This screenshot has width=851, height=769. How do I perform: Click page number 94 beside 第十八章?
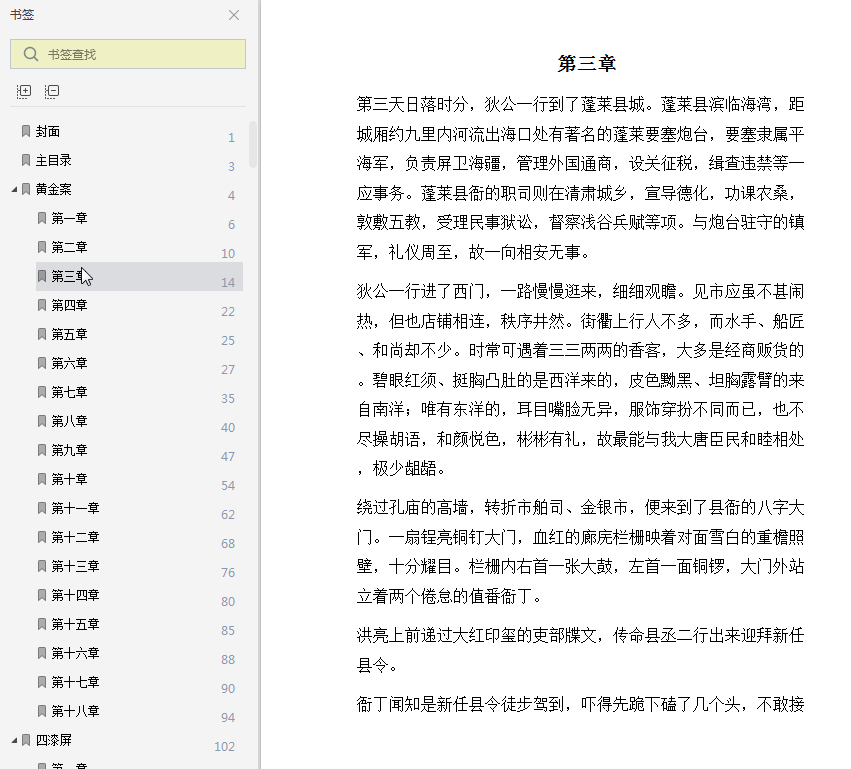coord(228,717)
